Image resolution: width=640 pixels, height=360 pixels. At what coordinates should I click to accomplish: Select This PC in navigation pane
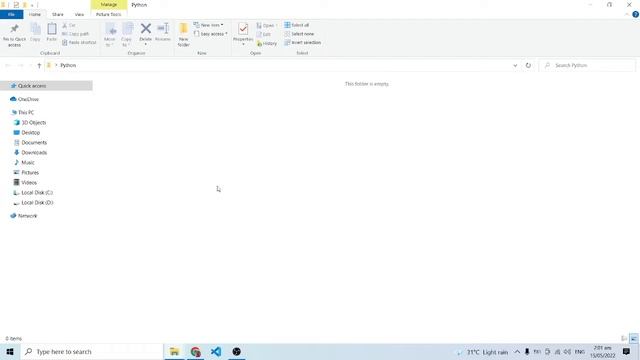(22, 112)
